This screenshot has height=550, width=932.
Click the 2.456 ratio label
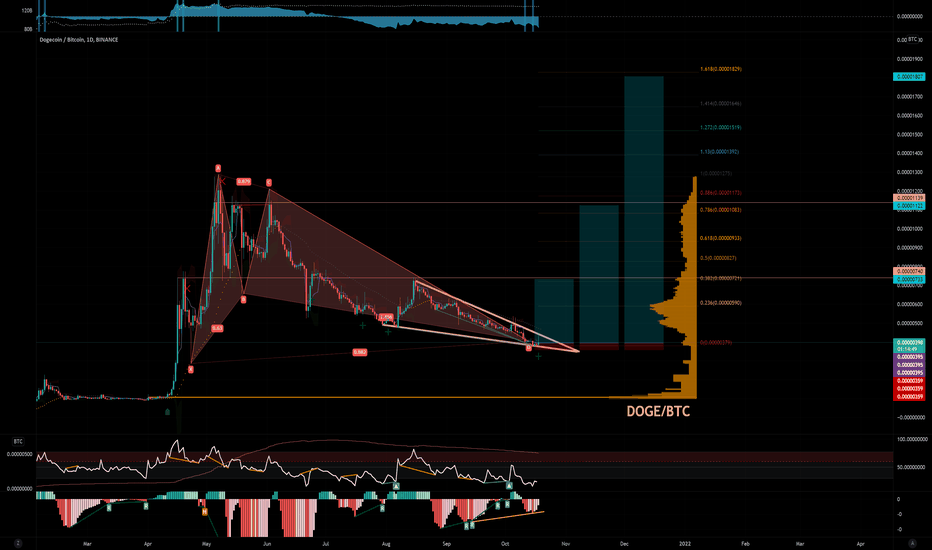pos(386,318)
